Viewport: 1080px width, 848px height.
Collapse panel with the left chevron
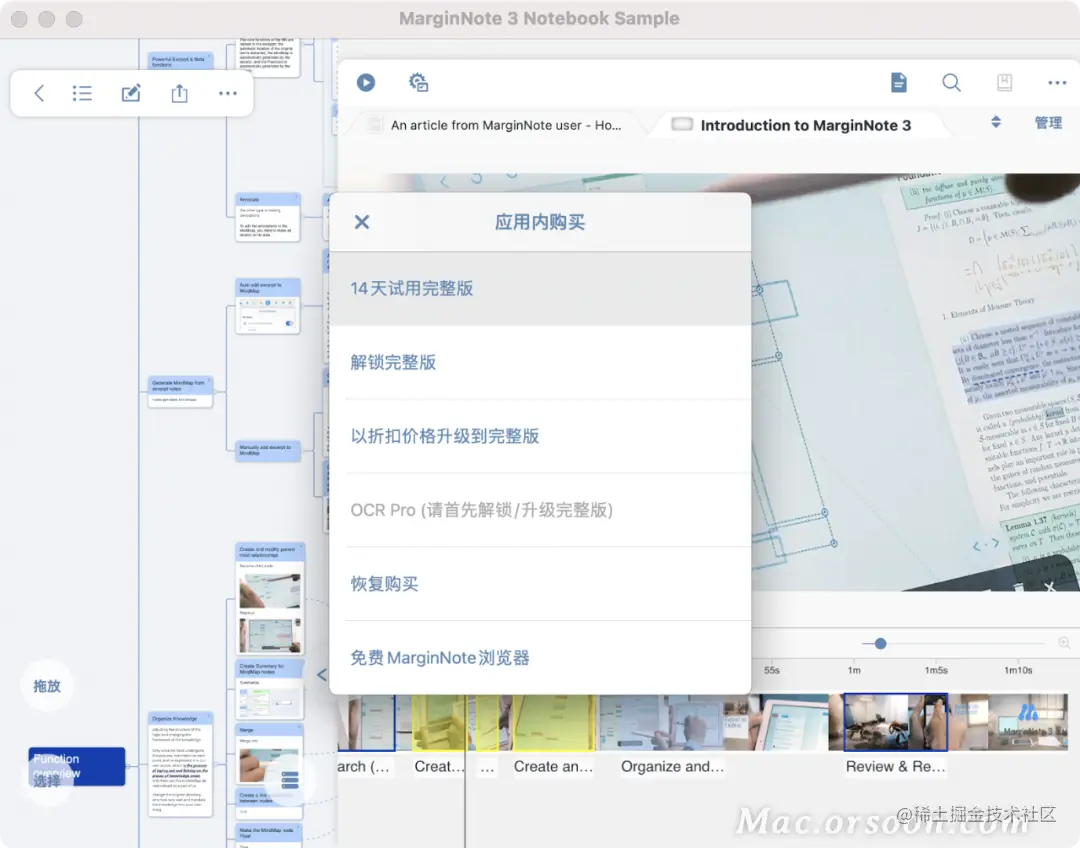click(322, 675)
